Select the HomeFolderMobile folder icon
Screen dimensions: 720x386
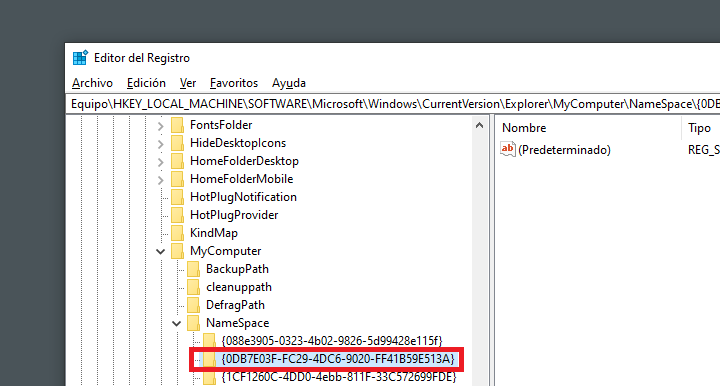pos(177,179)
